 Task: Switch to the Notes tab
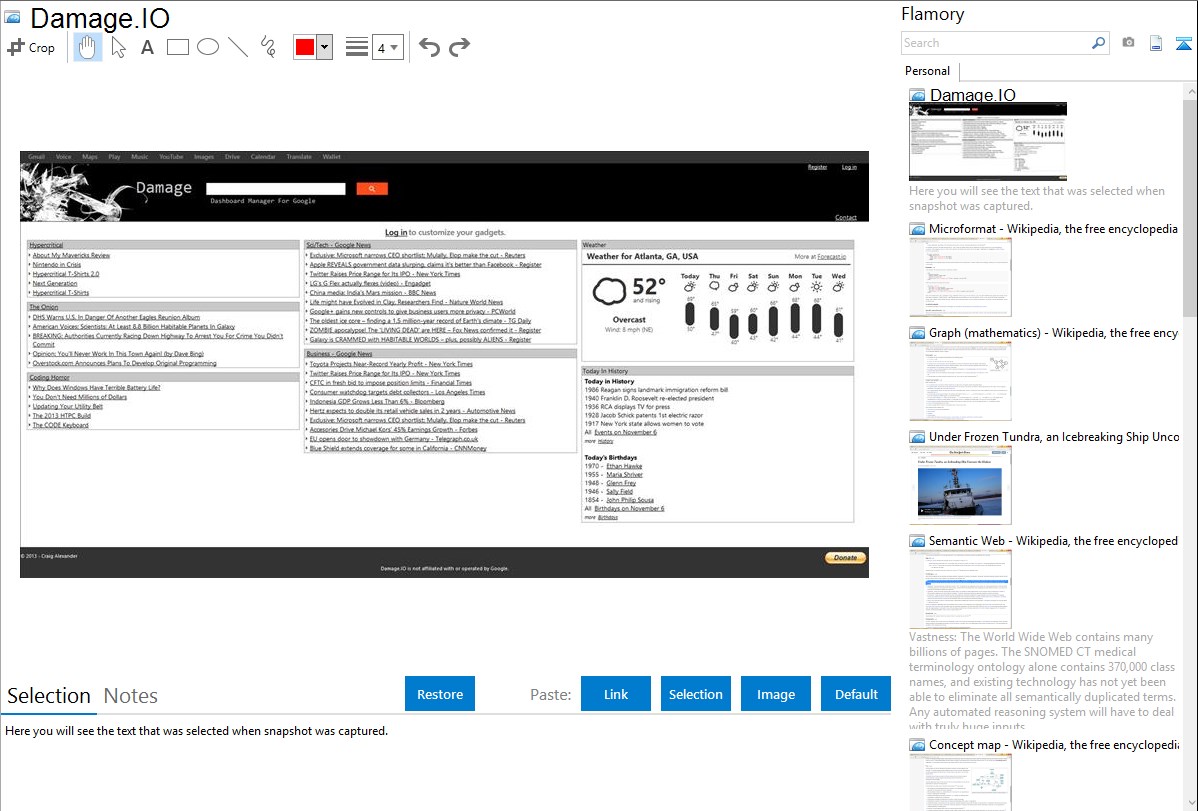tap(131, 696)
